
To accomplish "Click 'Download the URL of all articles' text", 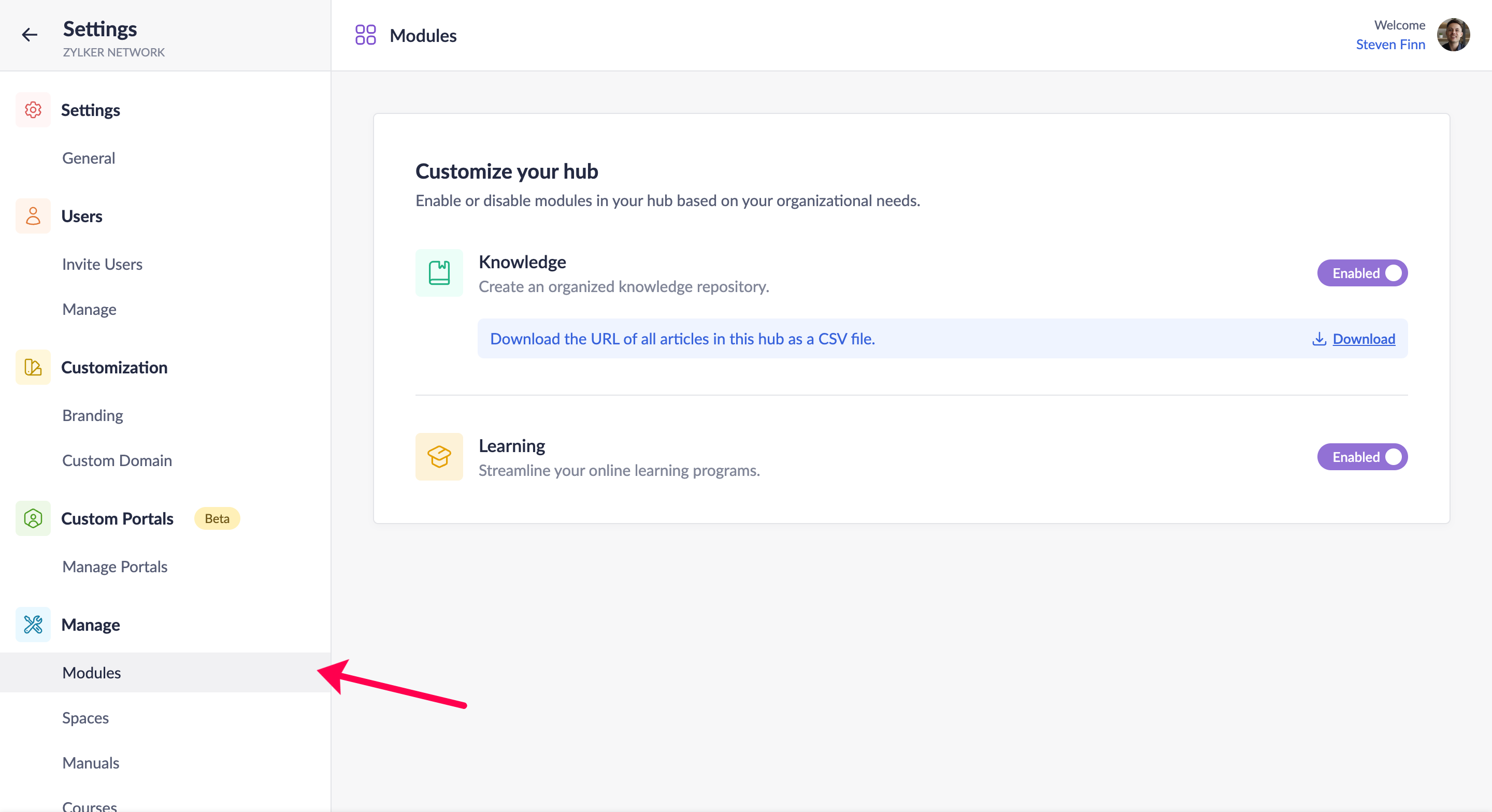I will tap(682, 339).
